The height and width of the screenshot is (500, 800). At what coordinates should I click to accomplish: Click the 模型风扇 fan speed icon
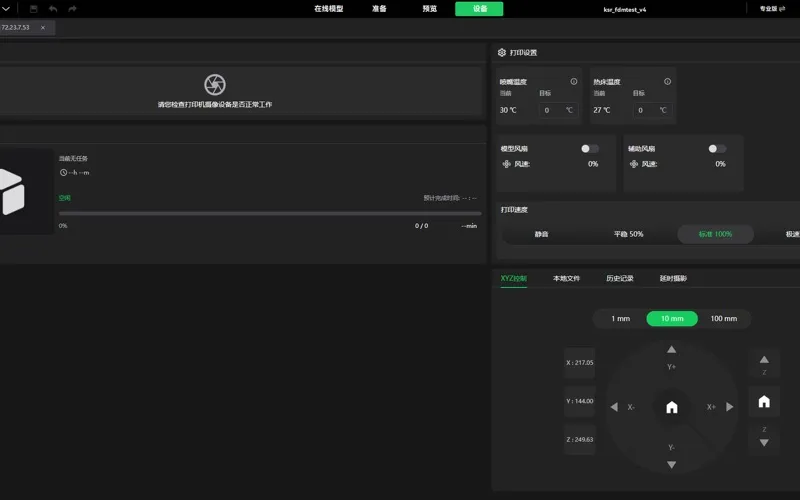click(506, 164)
